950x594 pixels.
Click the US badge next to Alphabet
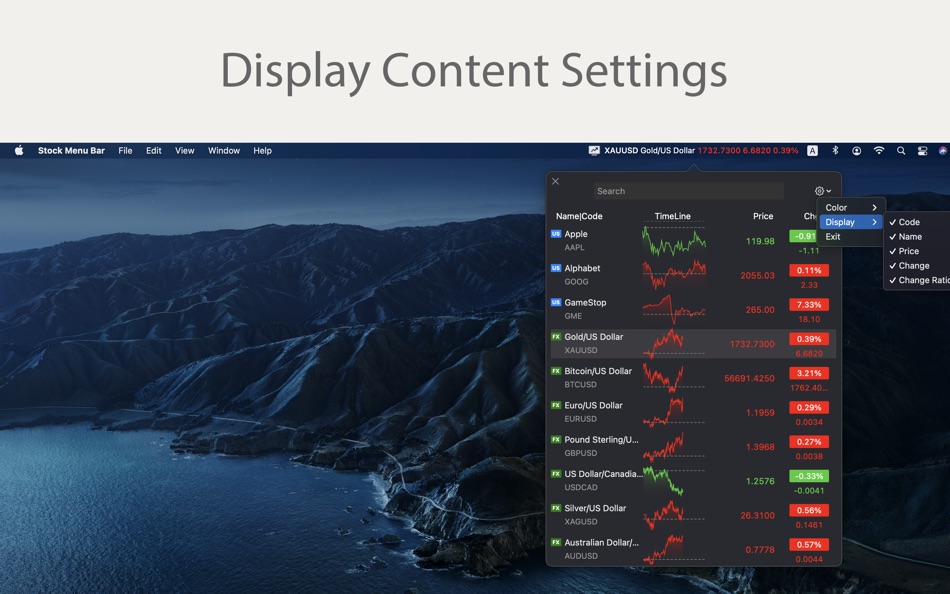point(556,268)
